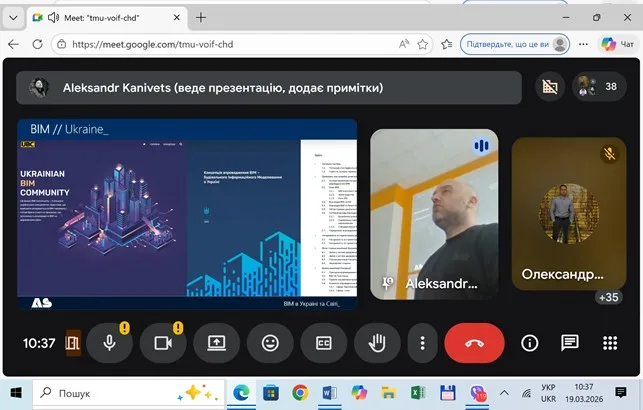
Task: Raise your hand in the meeting
Action: (x=377, y=343)
